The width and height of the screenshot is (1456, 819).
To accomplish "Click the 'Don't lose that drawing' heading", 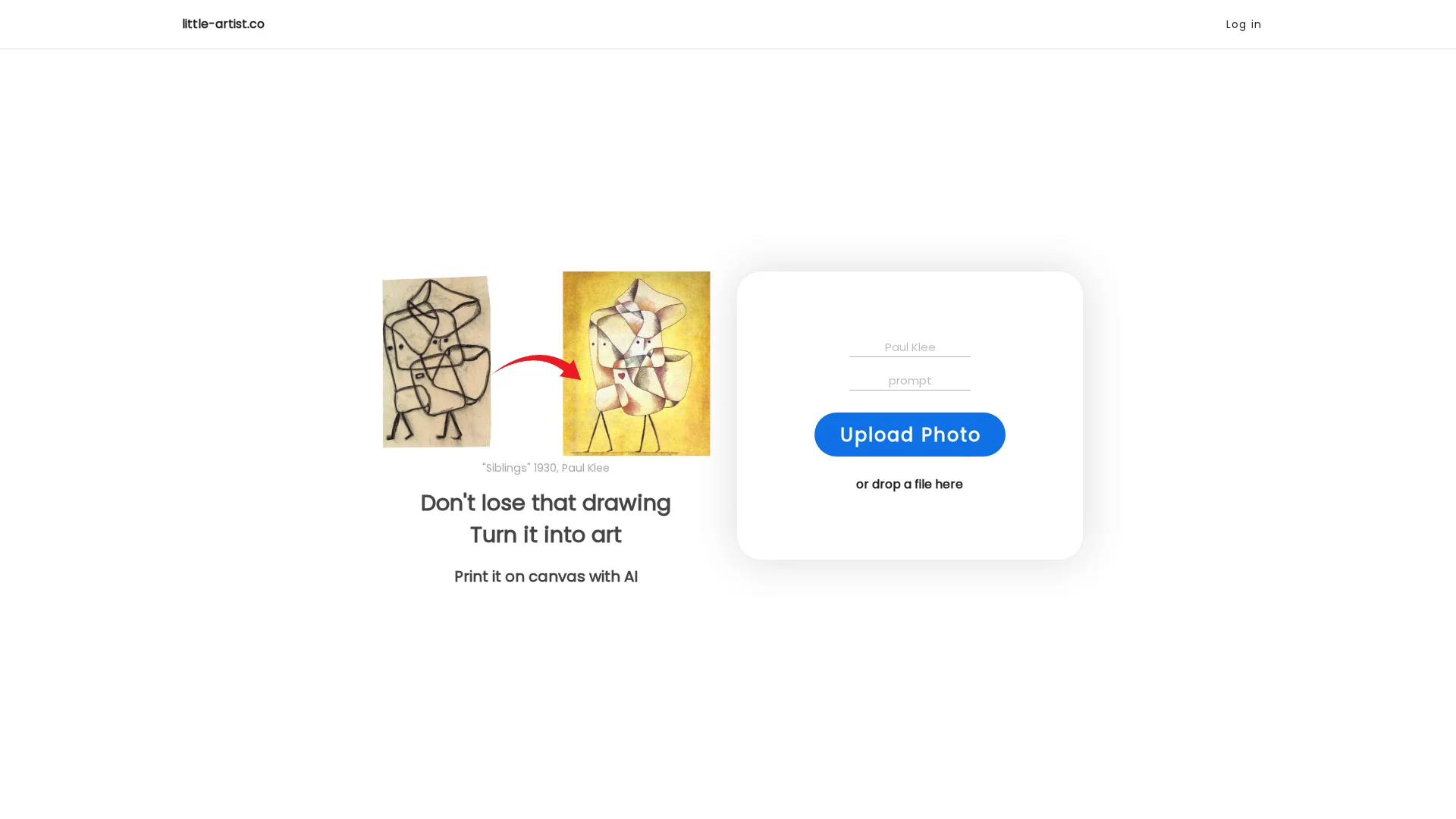I will [545, 503].
